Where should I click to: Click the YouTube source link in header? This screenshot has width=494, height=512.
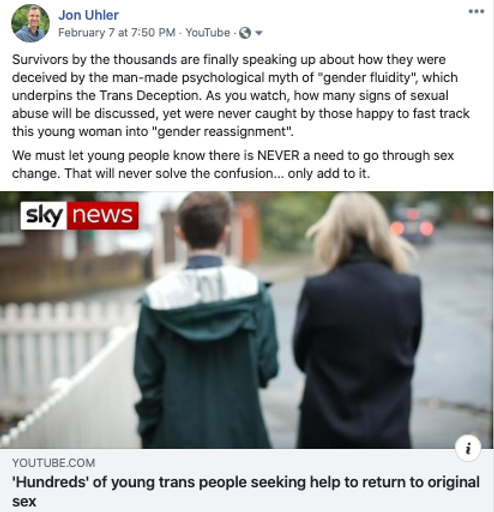207,33
